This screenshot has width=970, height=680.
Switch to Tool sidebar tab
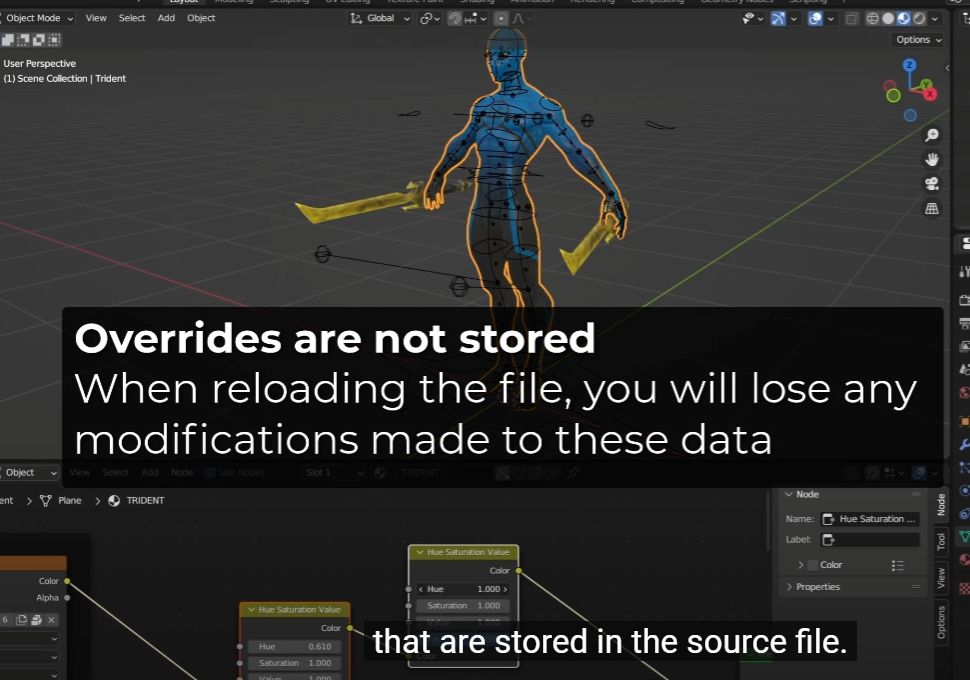tap(941, 541)
